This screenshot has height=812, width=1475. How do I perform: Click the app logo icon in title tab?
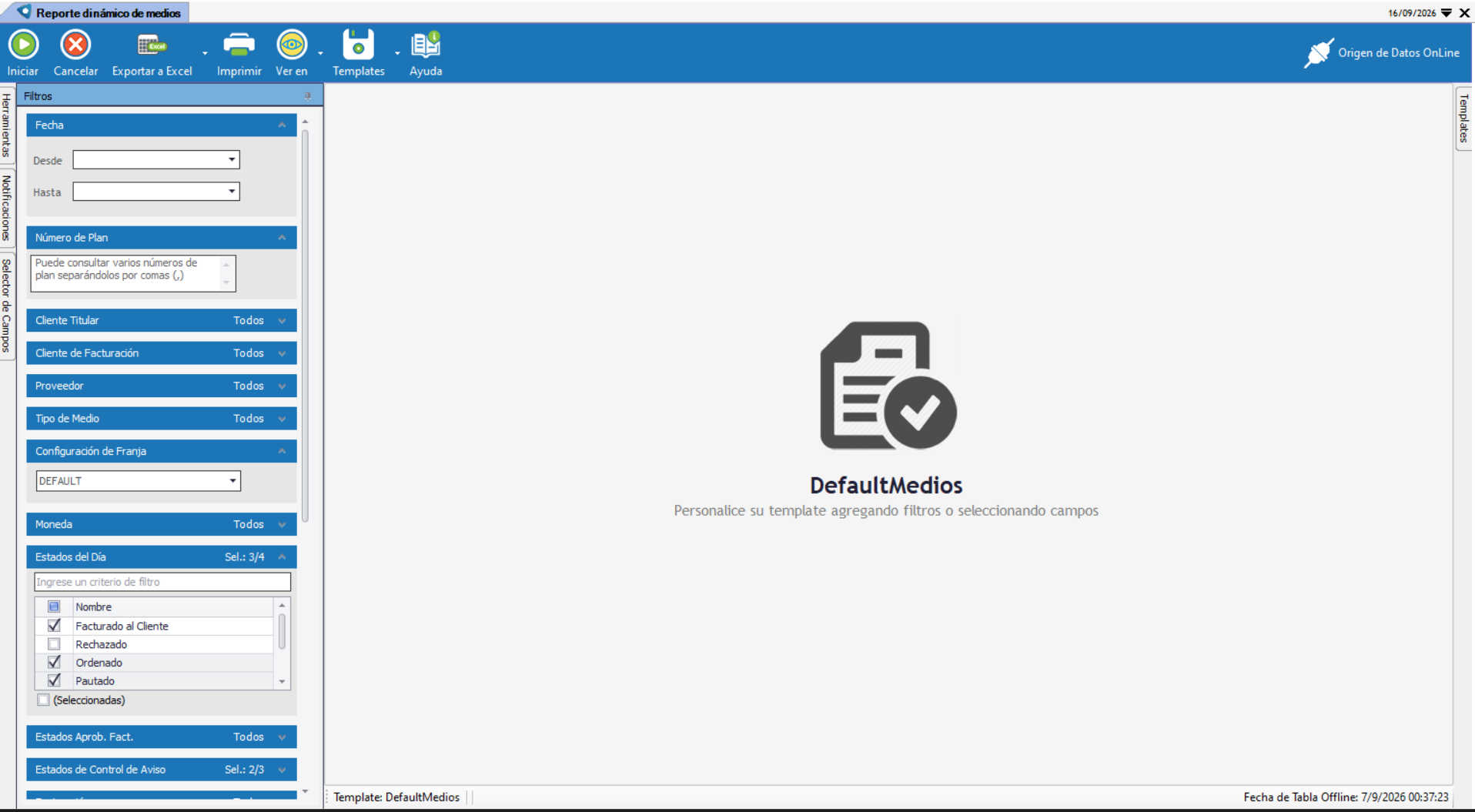(24, 12)
